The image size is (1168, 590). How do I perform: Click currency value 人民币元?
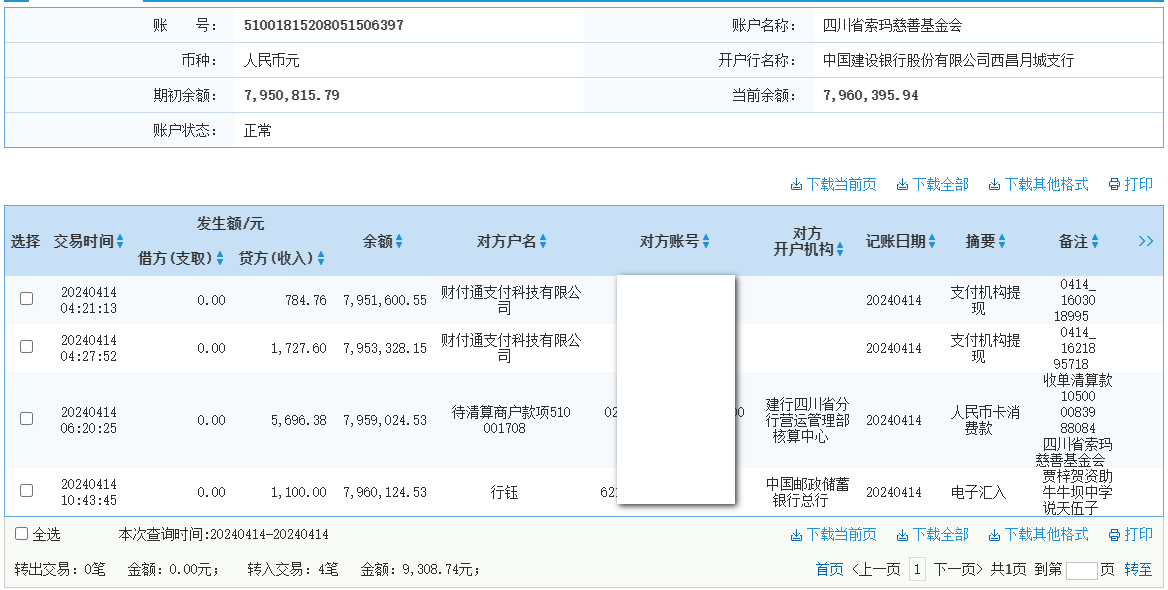coord(271,60)
